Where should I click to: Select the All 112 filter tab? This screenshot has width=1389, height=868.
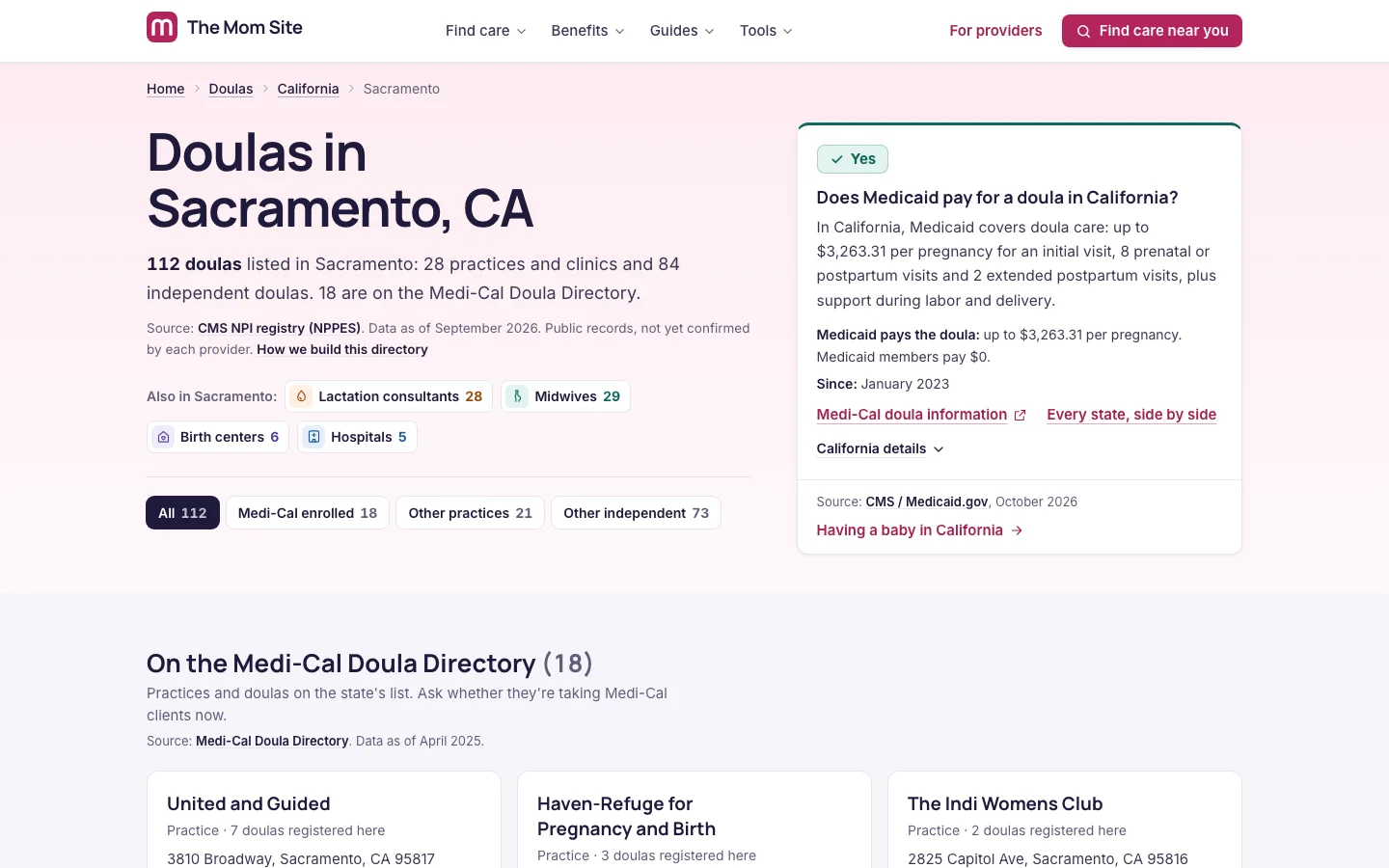182,513
